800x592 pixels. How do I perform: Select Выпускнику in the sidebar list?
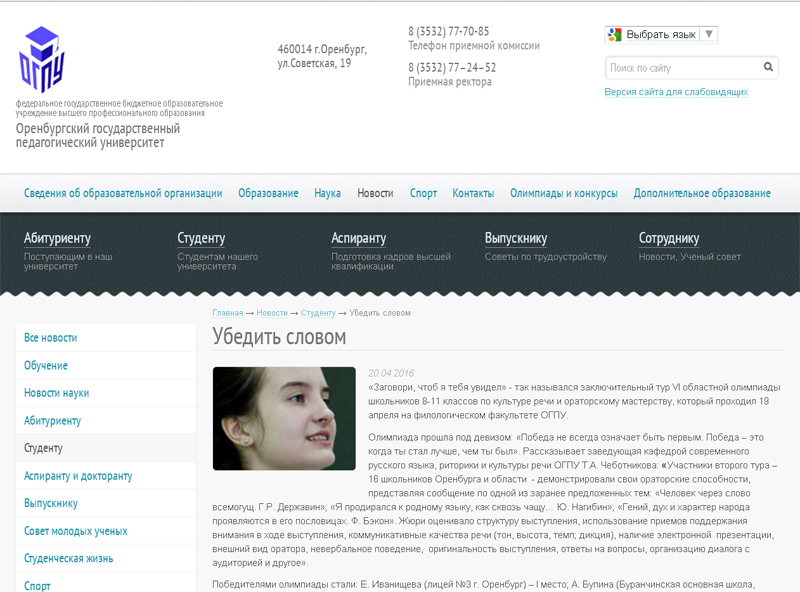click(x=106, y=503)
